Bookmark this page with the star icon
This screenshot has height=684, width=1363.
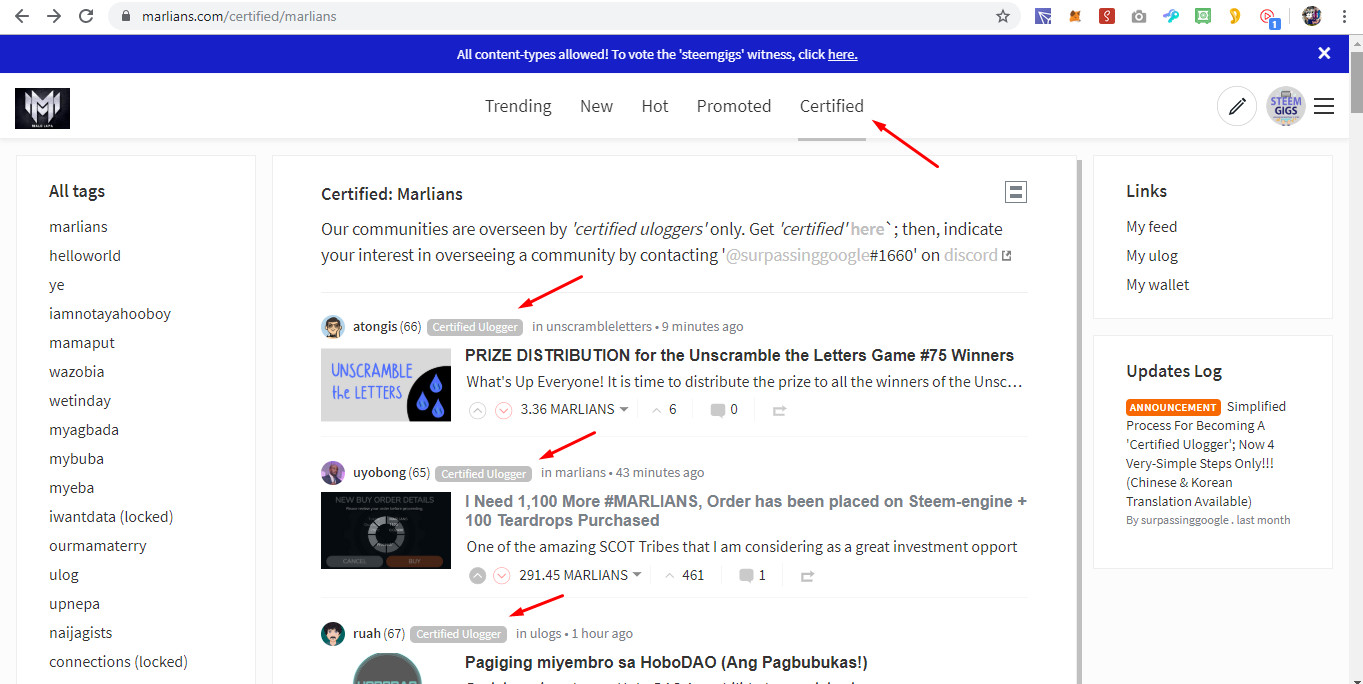click(x=1003, y=16)
